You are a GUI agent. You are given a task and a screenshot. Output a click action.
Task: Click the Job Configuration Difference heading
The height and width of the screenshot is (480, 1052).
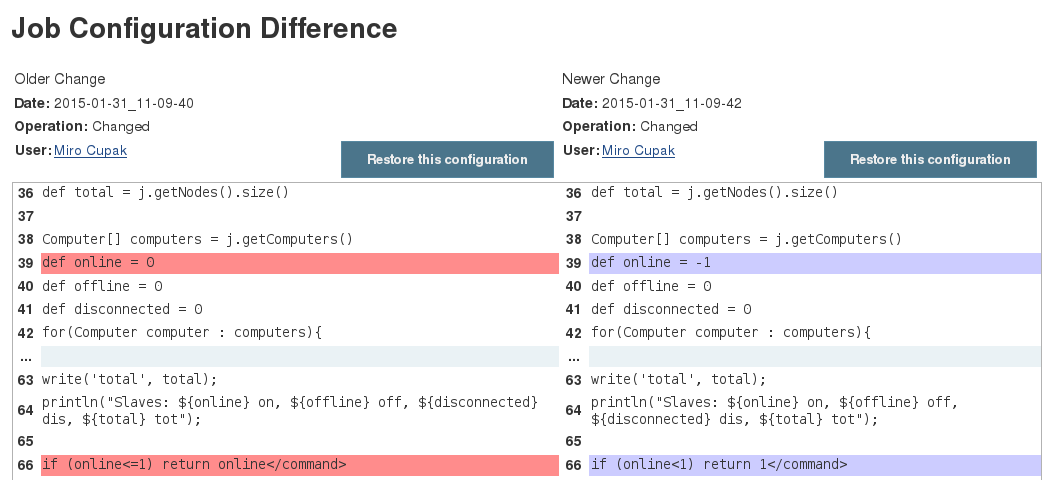[204, 29]
